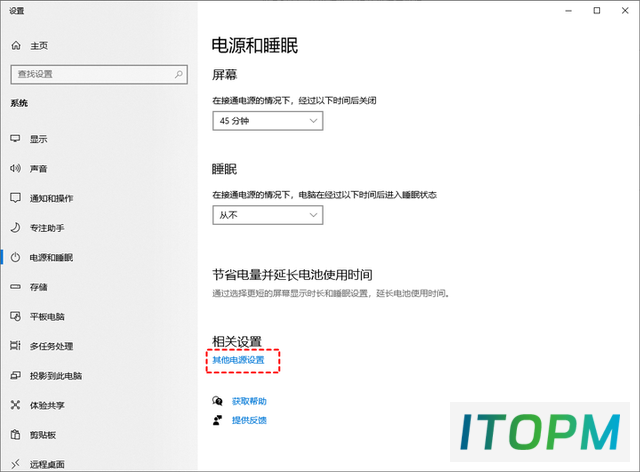Screen dimensions: 640x472
Task: Open the screen timeout 45 分钟 dropdown
Action: tap(268, 121)
